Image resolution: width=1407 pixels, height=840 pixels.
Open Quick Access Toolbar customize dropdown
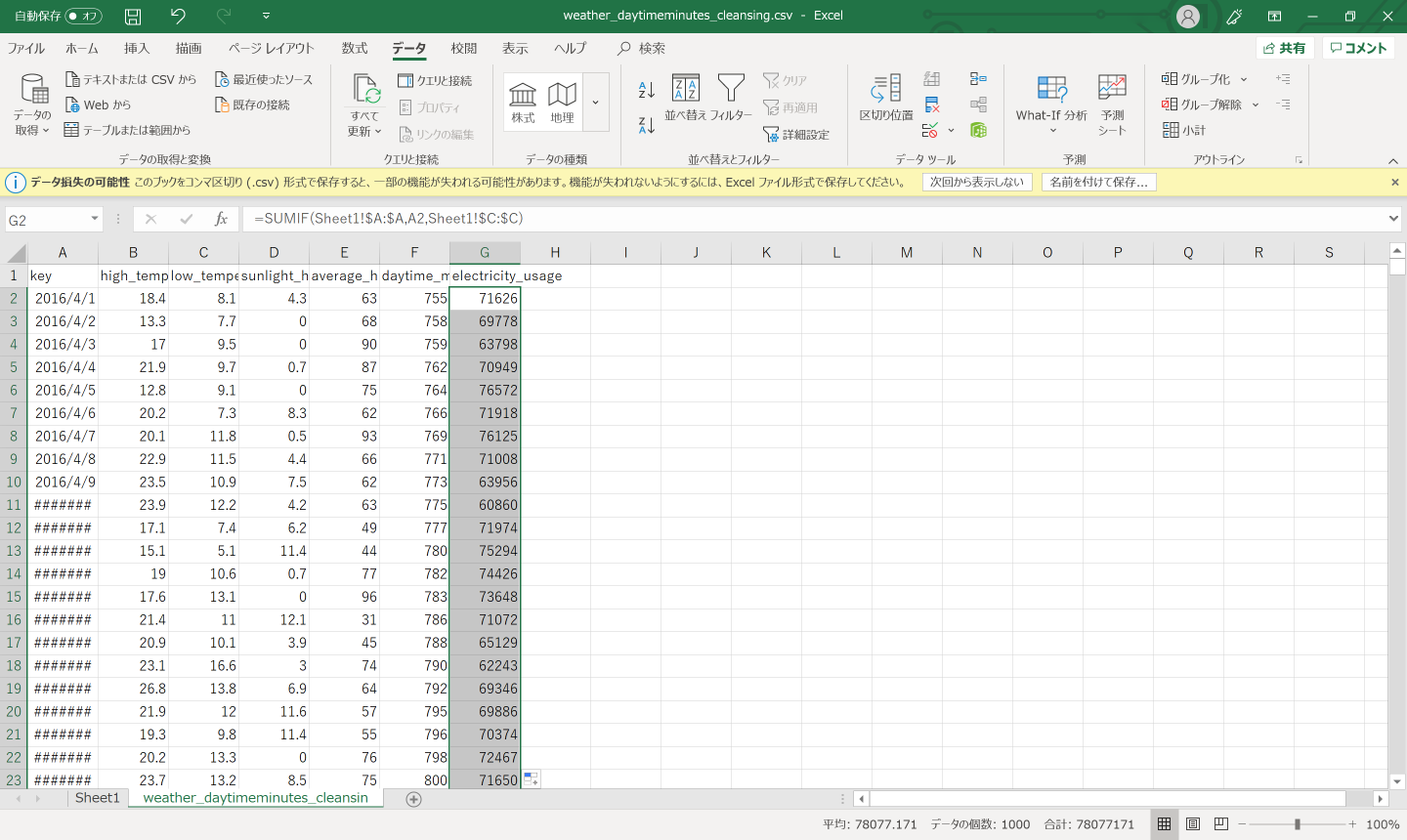pyautogui.click(x=266, y=17)
